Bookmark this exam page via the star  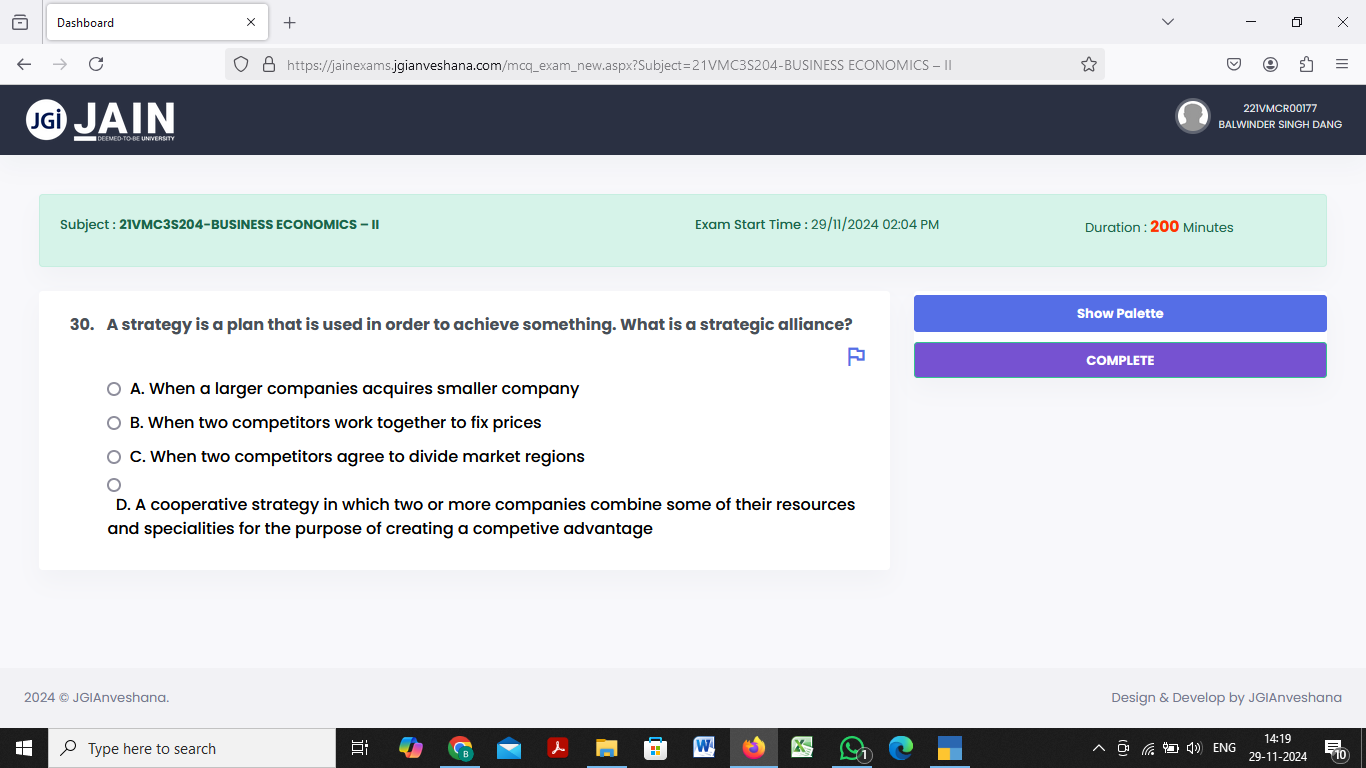tap(1088, 63)
